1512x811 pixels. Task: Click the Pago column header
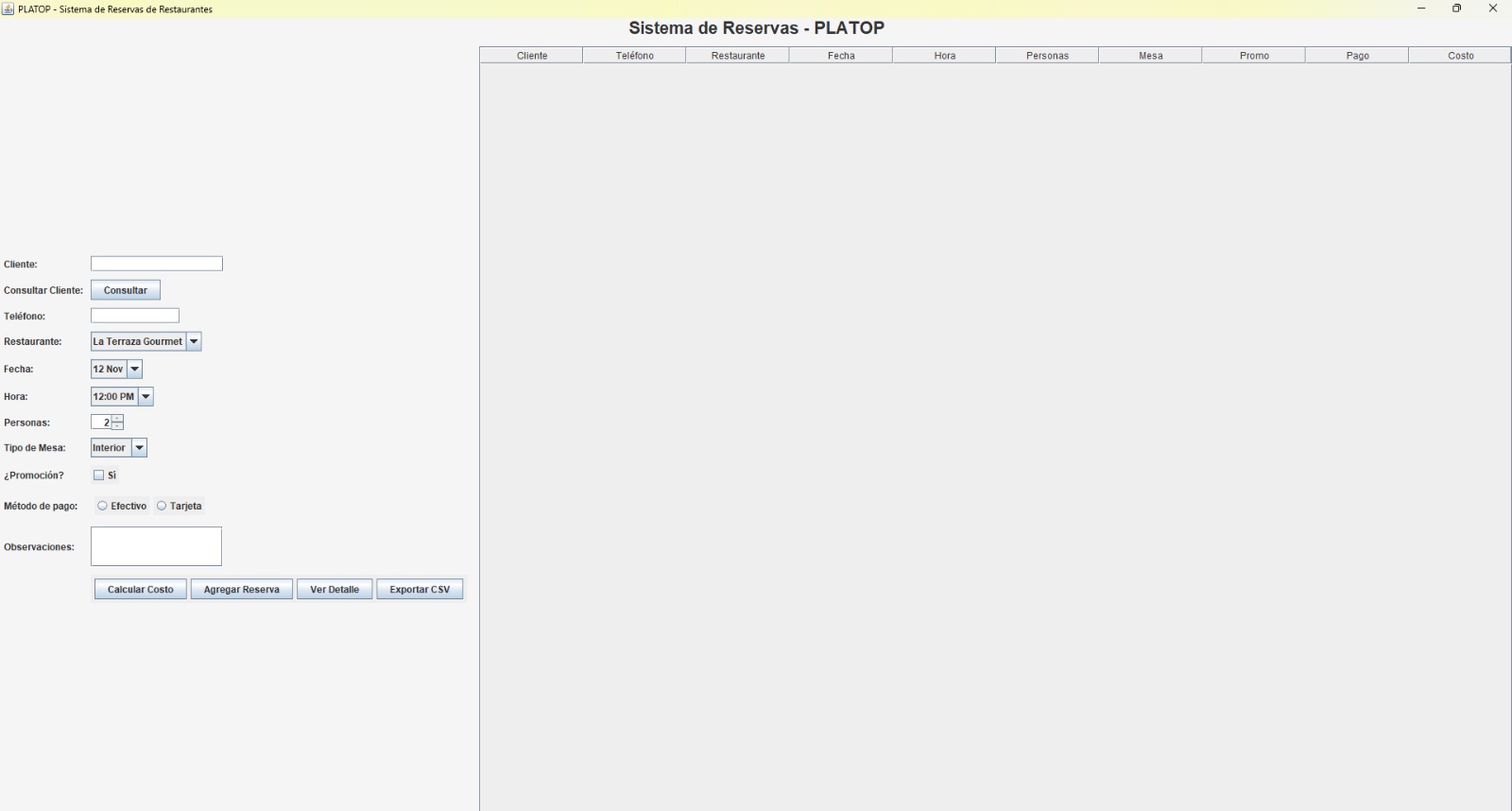click(1358, 56)
